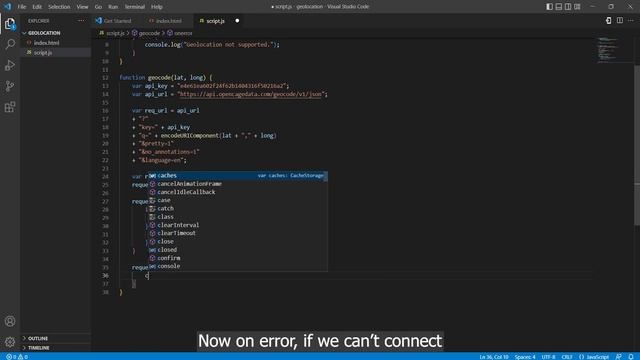640x360 pixels.
Task: Open the Accounts menu icon
Action: (x=10, y=321)
